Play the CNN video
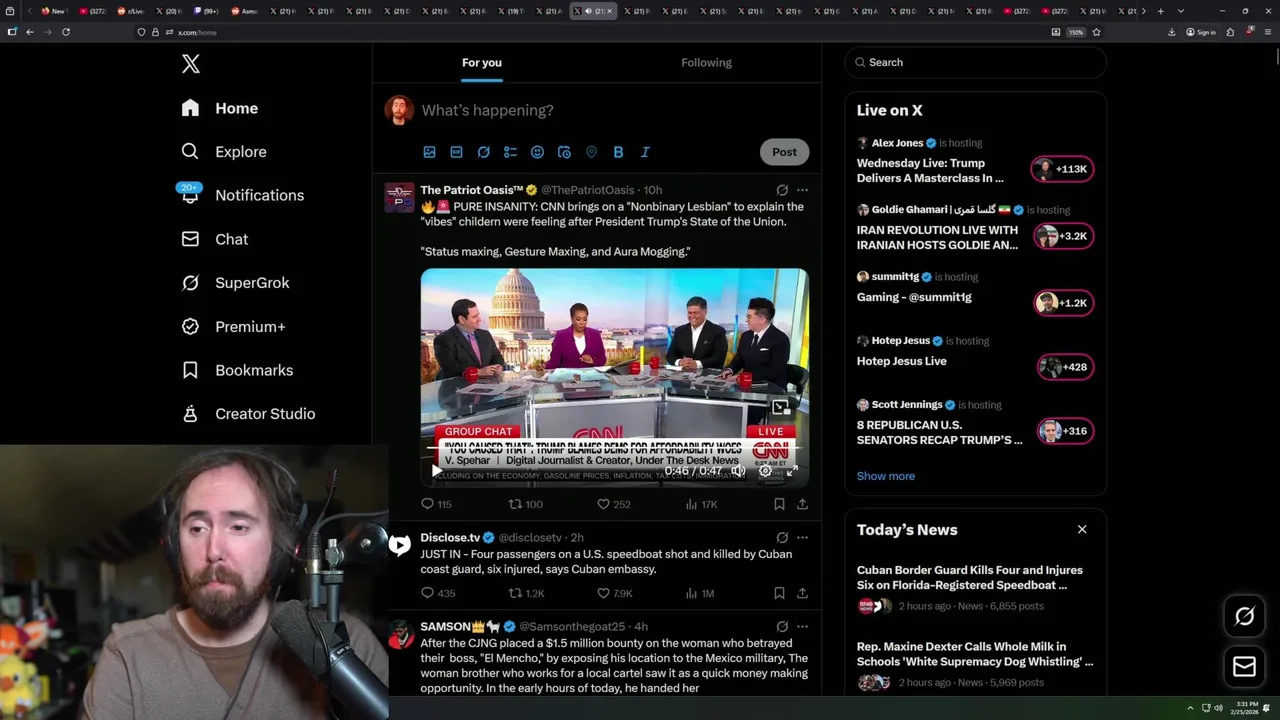Image resolution: width=1280 pixels, height=720 pixels. (x=436, y=471)
